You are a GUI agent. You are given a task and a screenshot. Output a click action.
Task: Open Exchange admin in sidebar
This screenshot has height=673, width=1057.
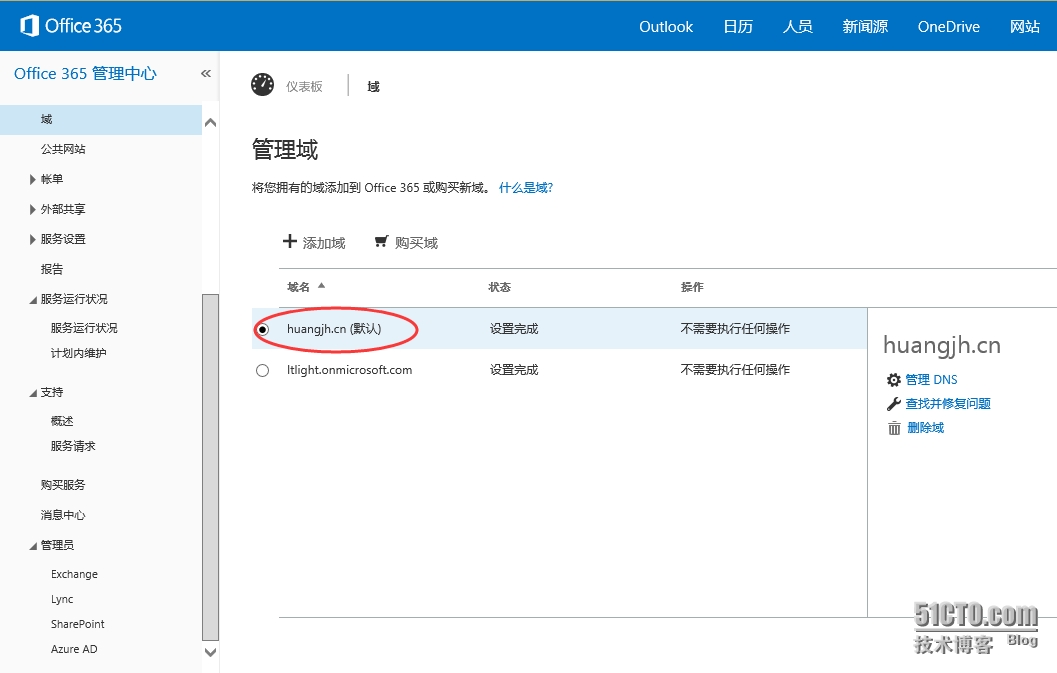[74, 575]
